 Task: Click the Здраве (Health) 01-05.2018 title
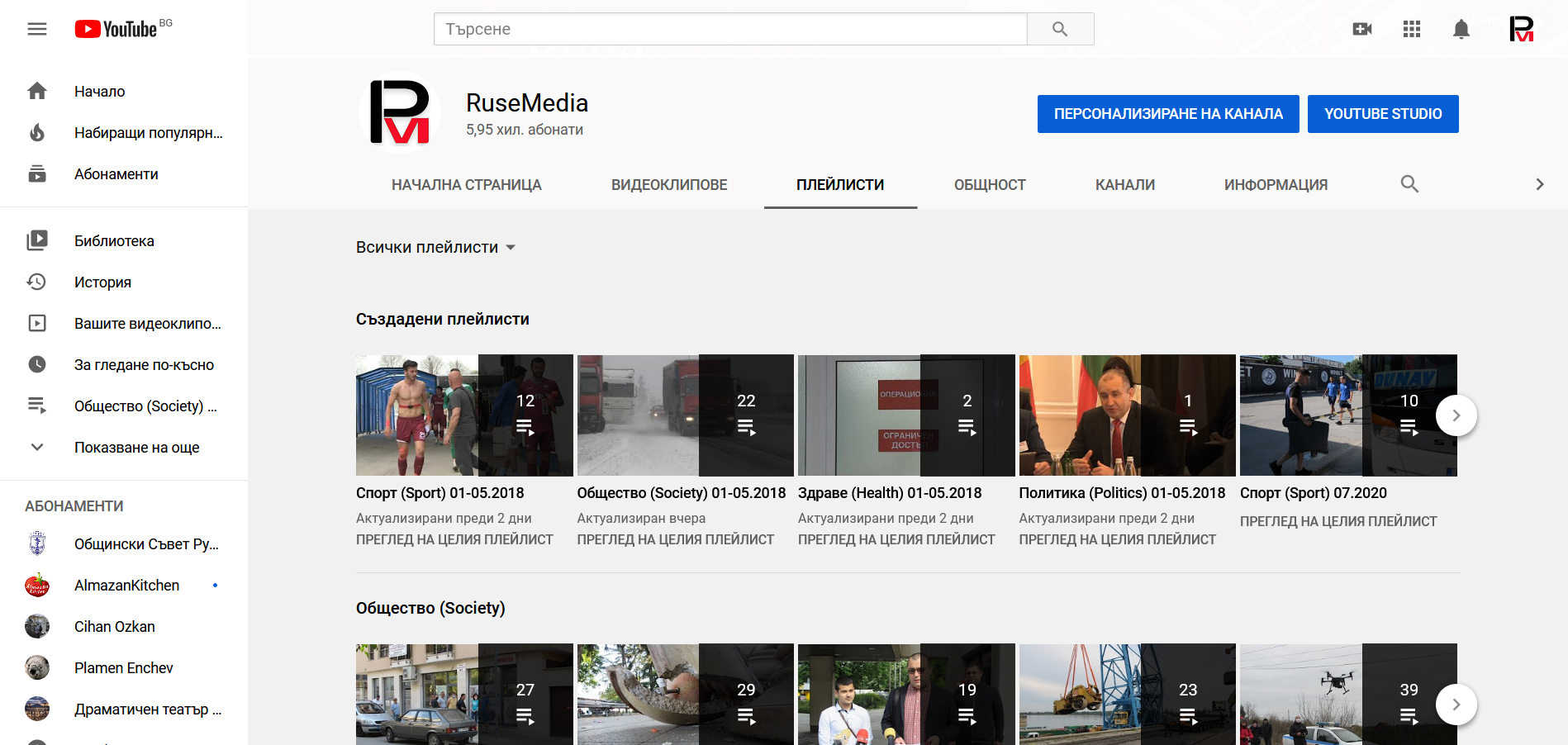coord(890,493)
